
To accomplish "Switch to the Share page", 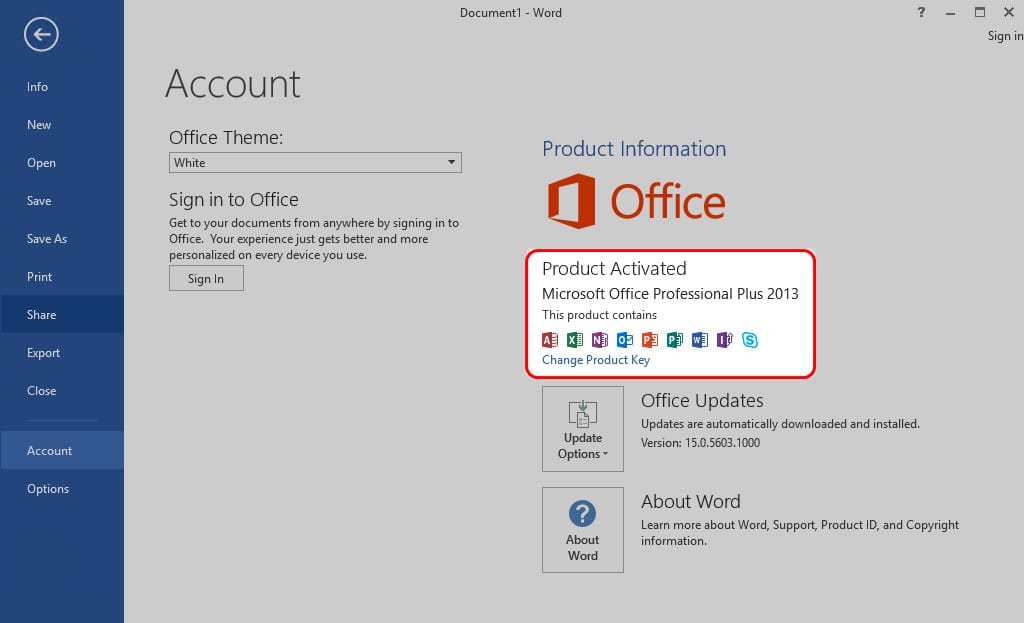I will 62,314.
